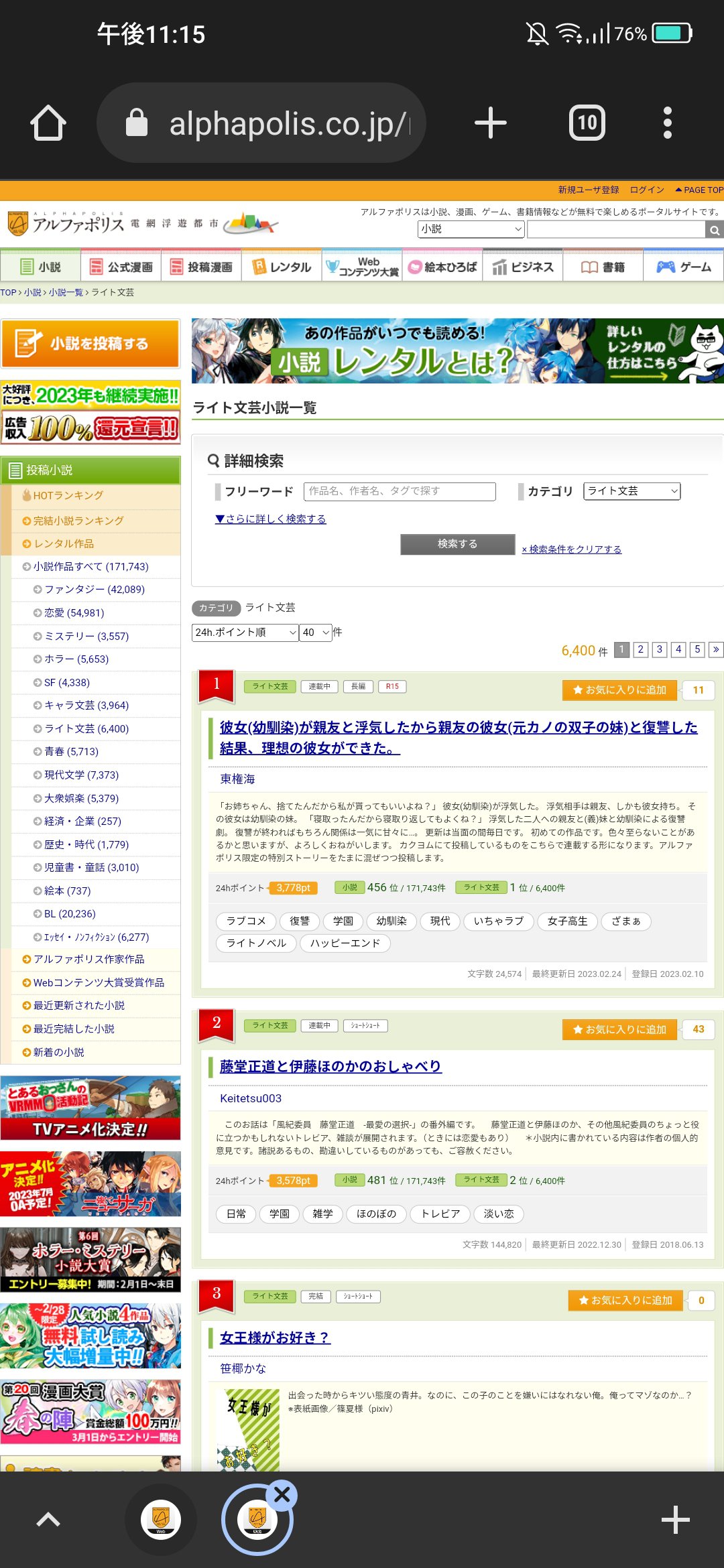Open the tab switcher showing 10 tabs
This screenshot has height=1568, width=724.
(x=587, y=123)
